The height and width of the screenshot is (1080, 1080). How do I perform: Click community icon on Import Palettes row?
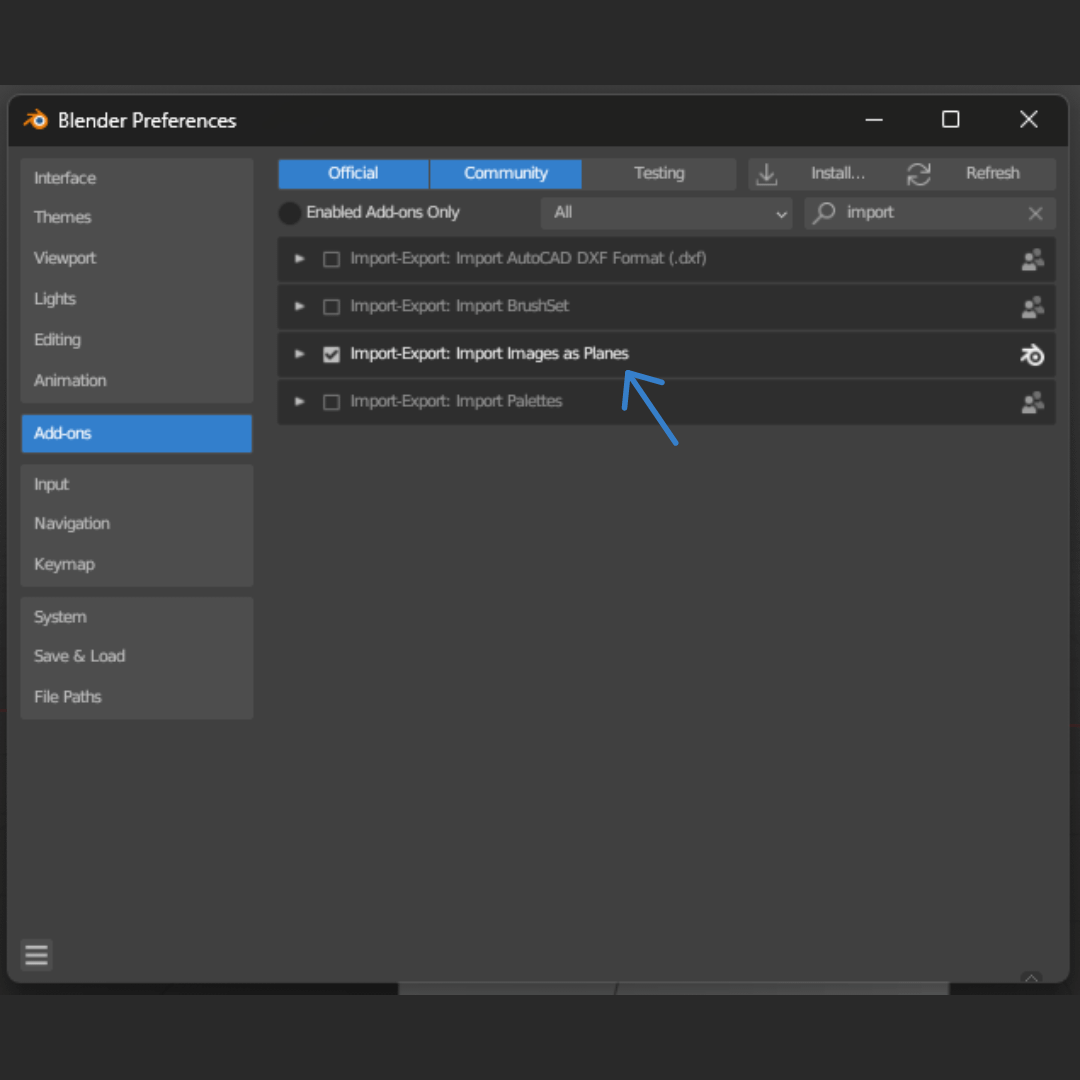tap(1032, 402)
